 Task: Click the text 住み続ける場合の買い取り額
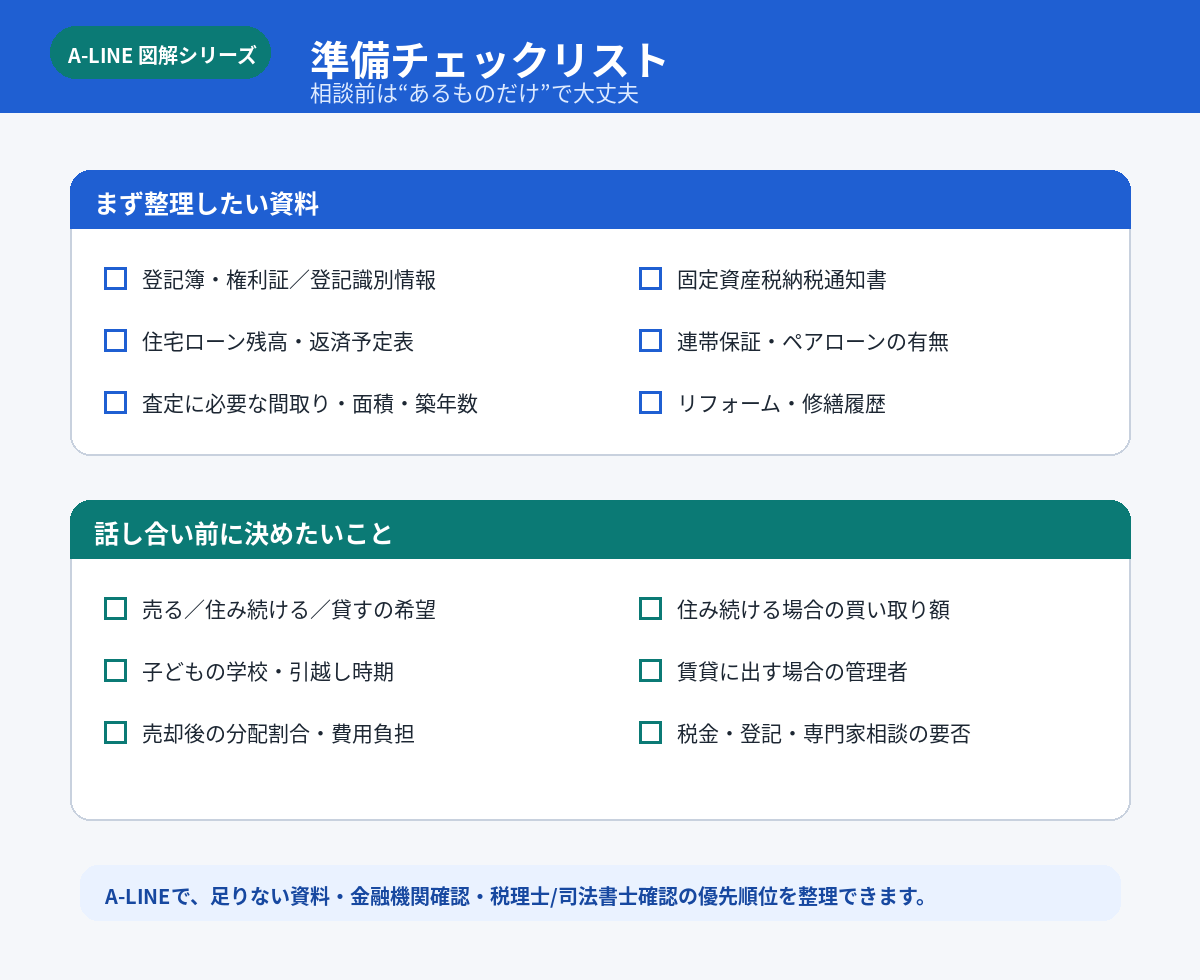click(813, 610)
